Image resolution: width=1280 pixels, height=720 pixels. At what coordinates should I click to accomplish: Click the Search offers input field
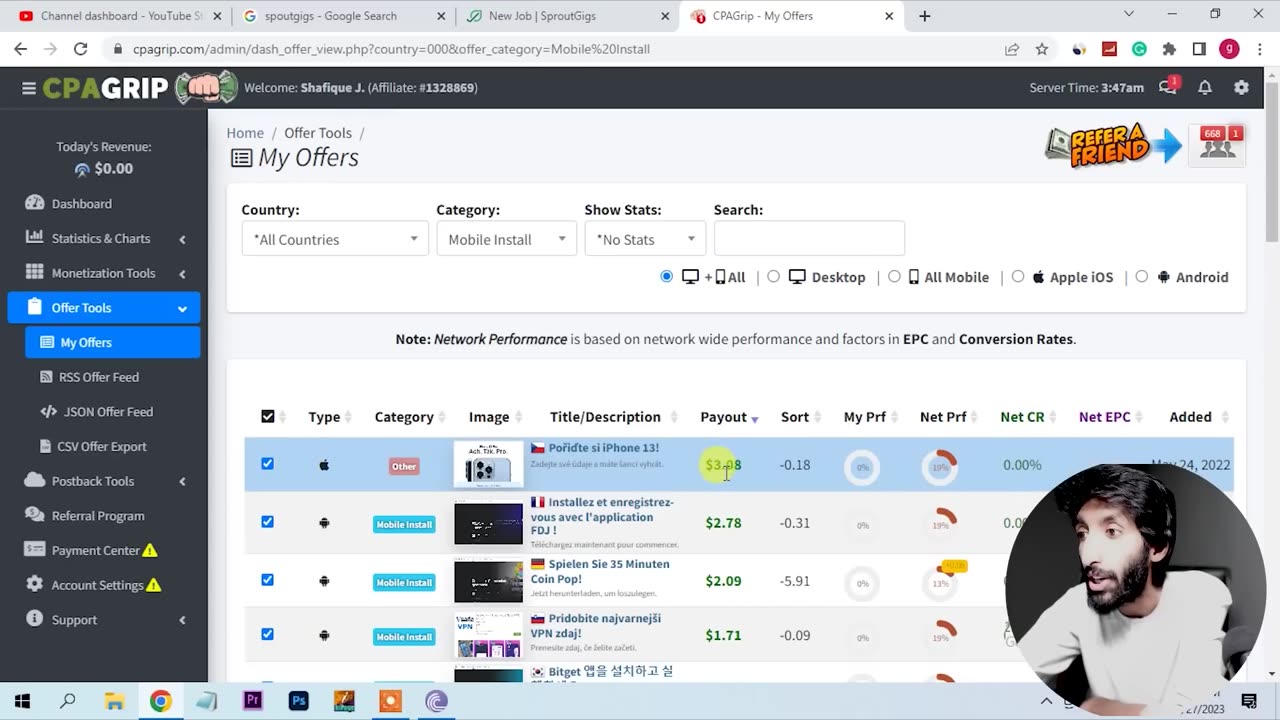point(809,239)
